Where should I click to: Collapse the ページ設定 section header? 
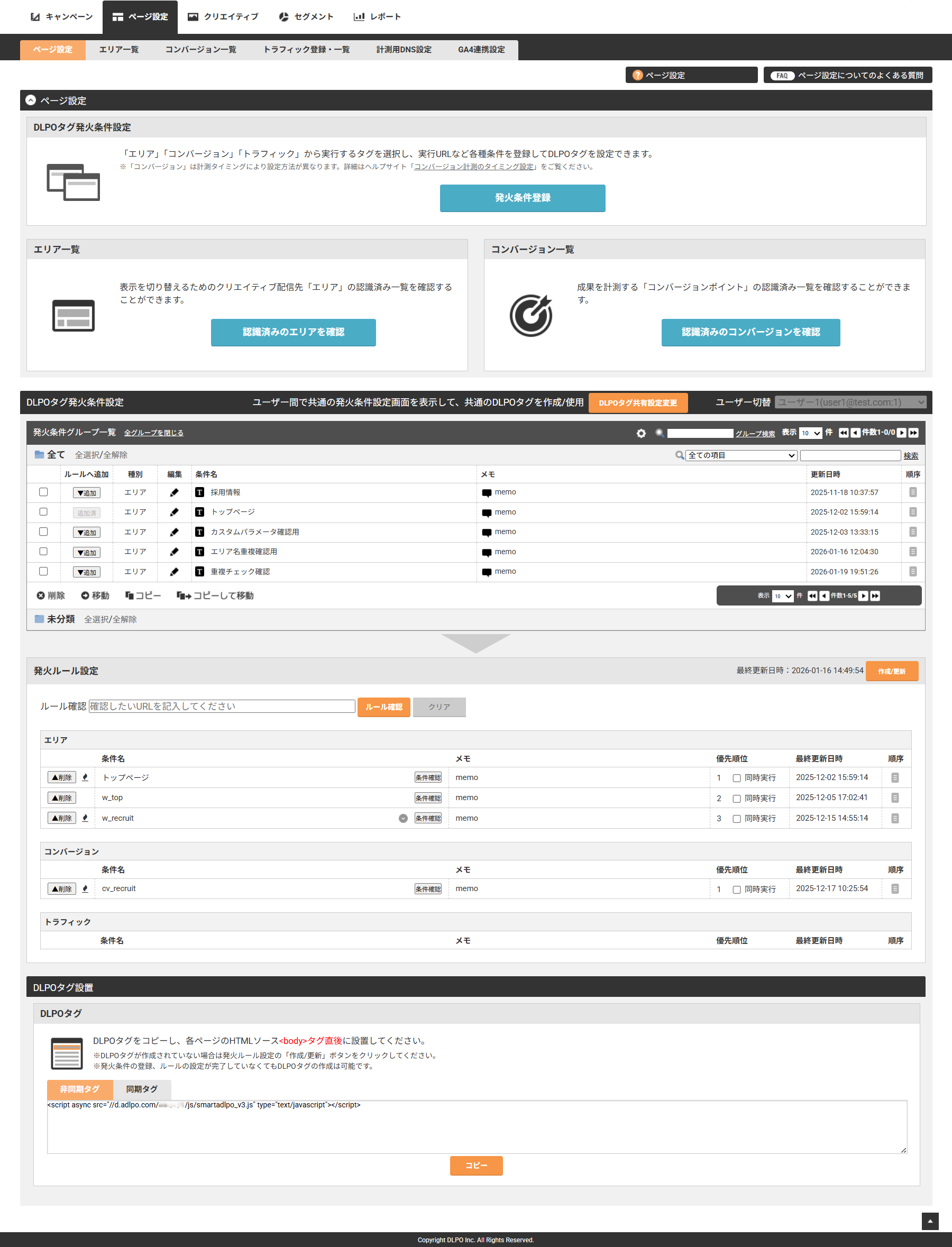[x=31, y=100]
